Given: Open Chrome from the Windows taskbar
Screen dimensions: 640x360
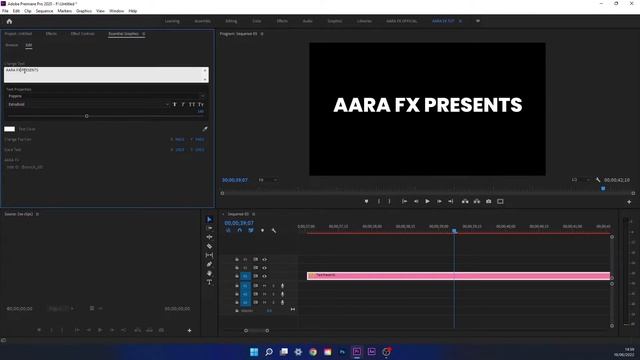Looking at the screenshot, I should pyautogui.click(x=313, y=352).
